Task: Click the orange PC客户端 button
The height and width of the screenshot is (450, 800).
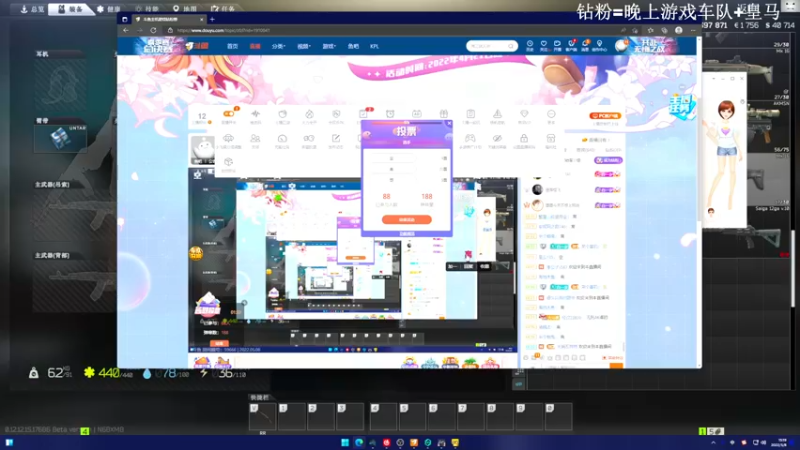Action: coord(605,116)
